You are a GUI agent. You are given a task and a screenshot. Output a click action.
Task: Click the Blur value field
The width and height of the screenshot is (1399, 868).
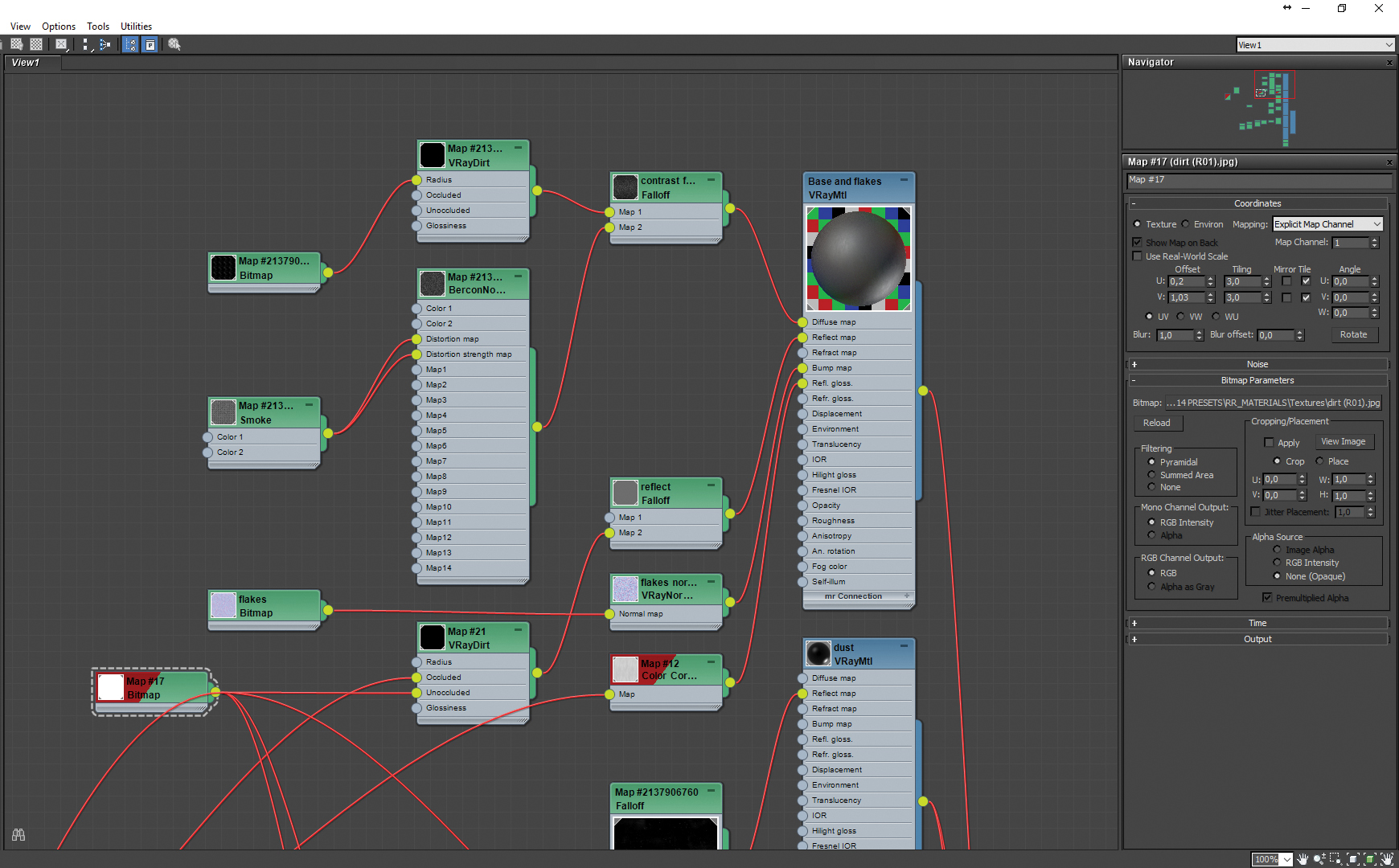pos(1175,335)
